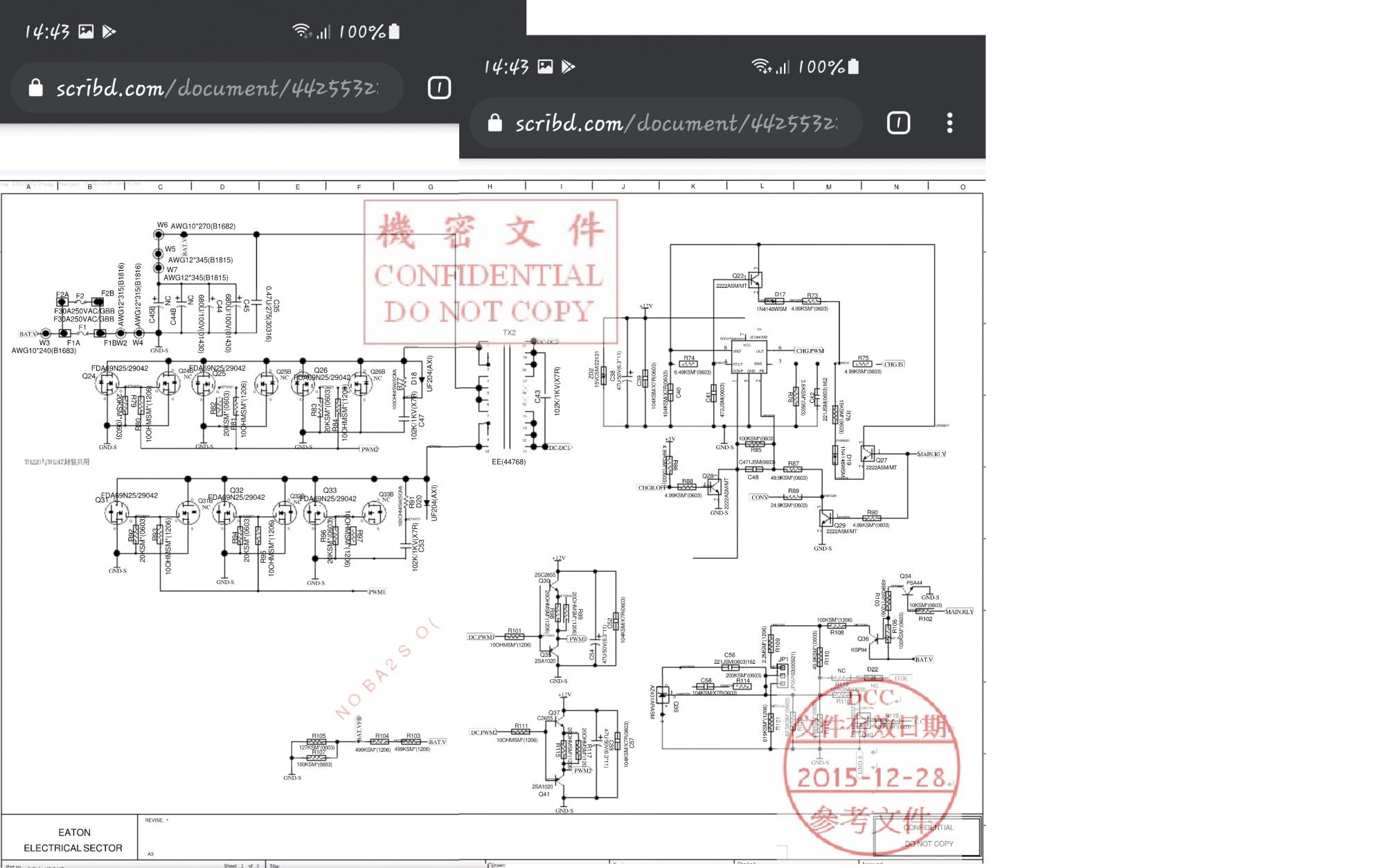Tap Play Store notification icon, right status bar
Screen dimensions: 1385x868
(x=569, y=66)
